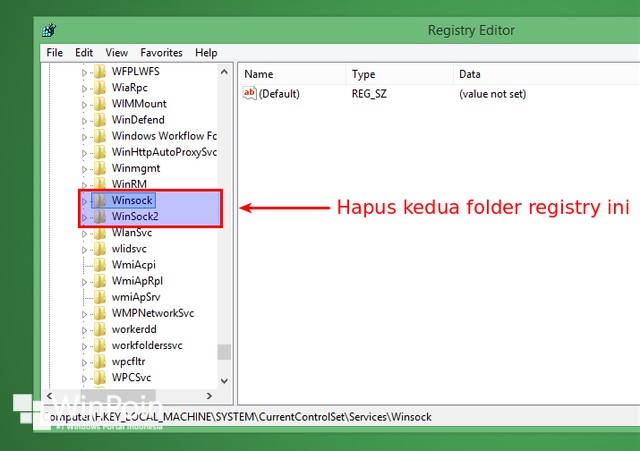Click the Registry Editor title bar icon

[x=49, y=30]
